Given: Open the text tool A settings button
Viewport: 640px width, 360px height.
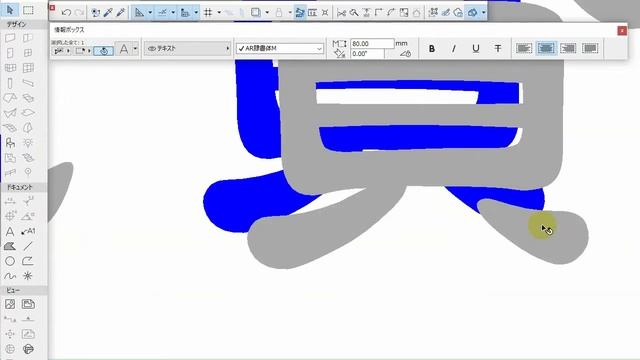Looking at the screenshot, I should pyautogui.click(x=124, y=49).
